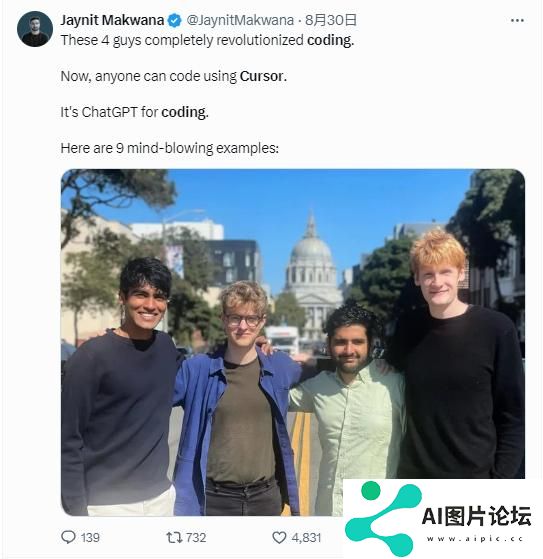543x559 pixels.
Task: Open the three-dot more options menu
Action: (517, 20)
